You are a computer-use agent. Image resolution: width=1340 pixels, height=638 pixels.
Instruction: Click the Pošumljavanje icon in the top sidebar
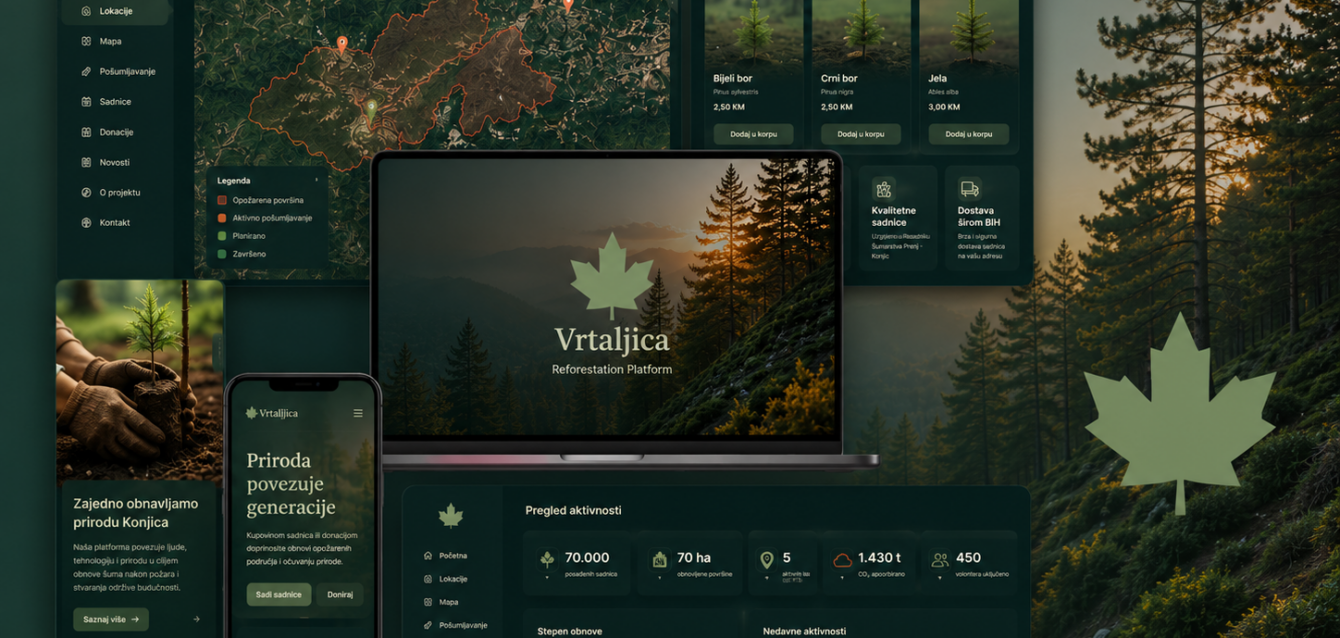[87, 72]
